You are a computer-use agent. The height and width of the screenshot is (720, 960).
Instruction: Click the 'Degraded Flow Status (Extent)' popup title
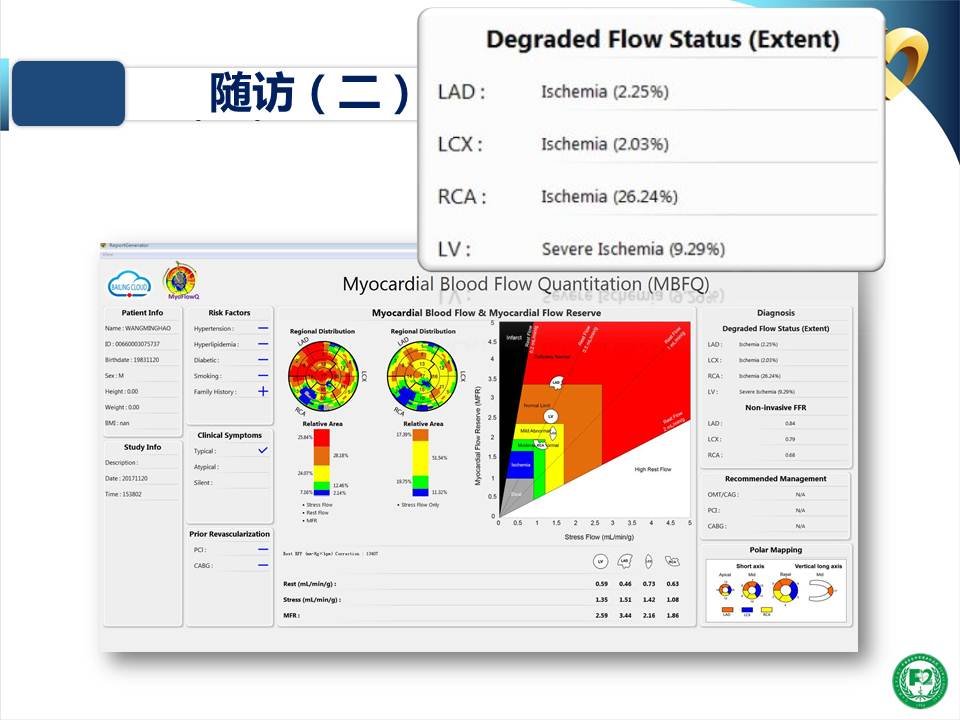[x=662, y=40]
